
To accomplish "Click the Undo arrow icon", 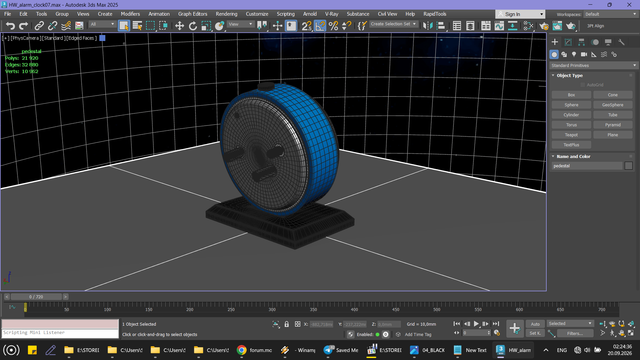I will pyautogui.click(x=10, y=26).
